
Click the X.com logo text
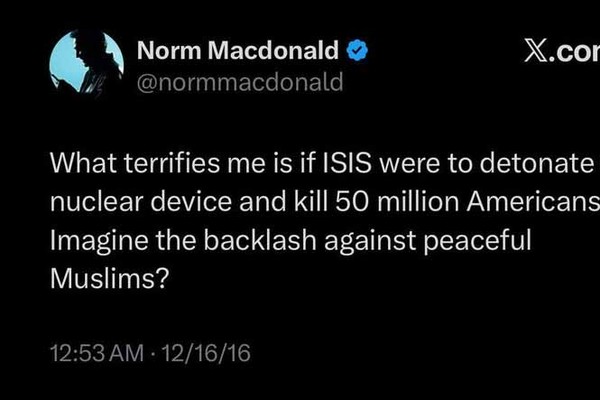562,50
